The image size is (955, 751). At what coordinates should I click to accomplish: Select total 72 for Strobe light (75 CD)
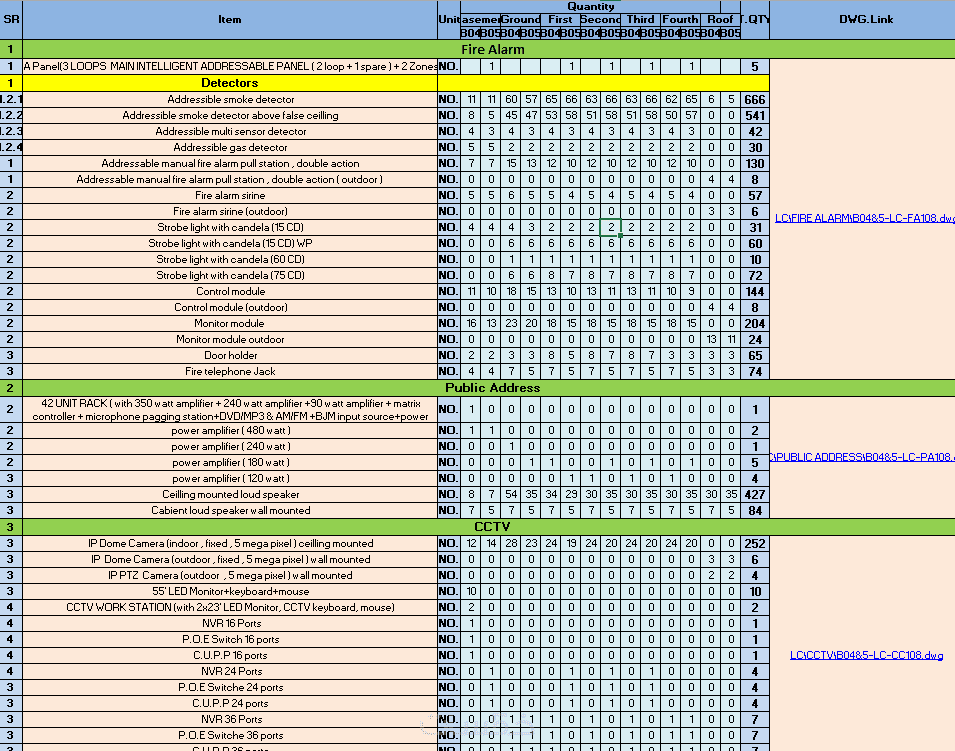click(755, 275)
